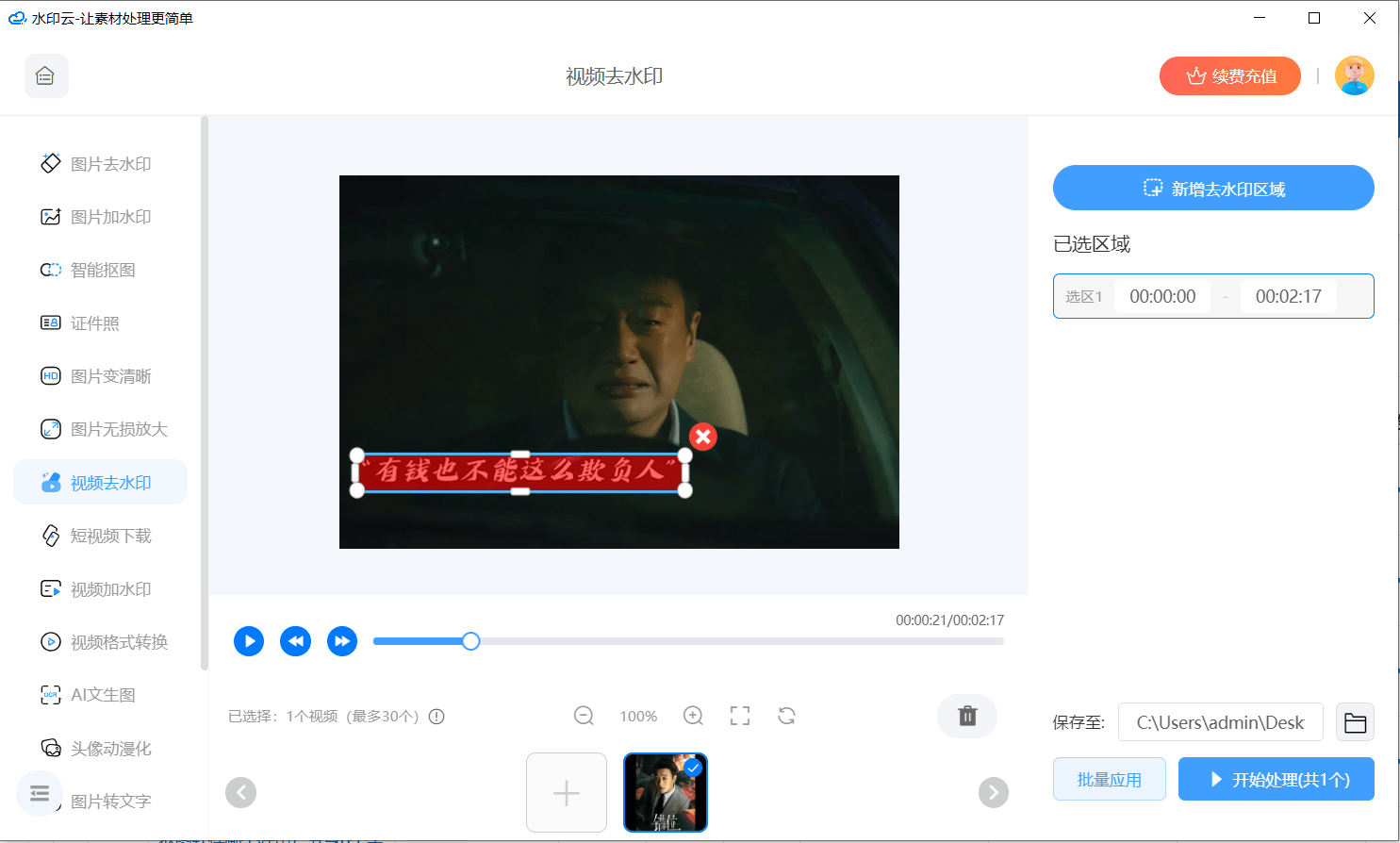Click the home icon button

(x=46, y=75)
